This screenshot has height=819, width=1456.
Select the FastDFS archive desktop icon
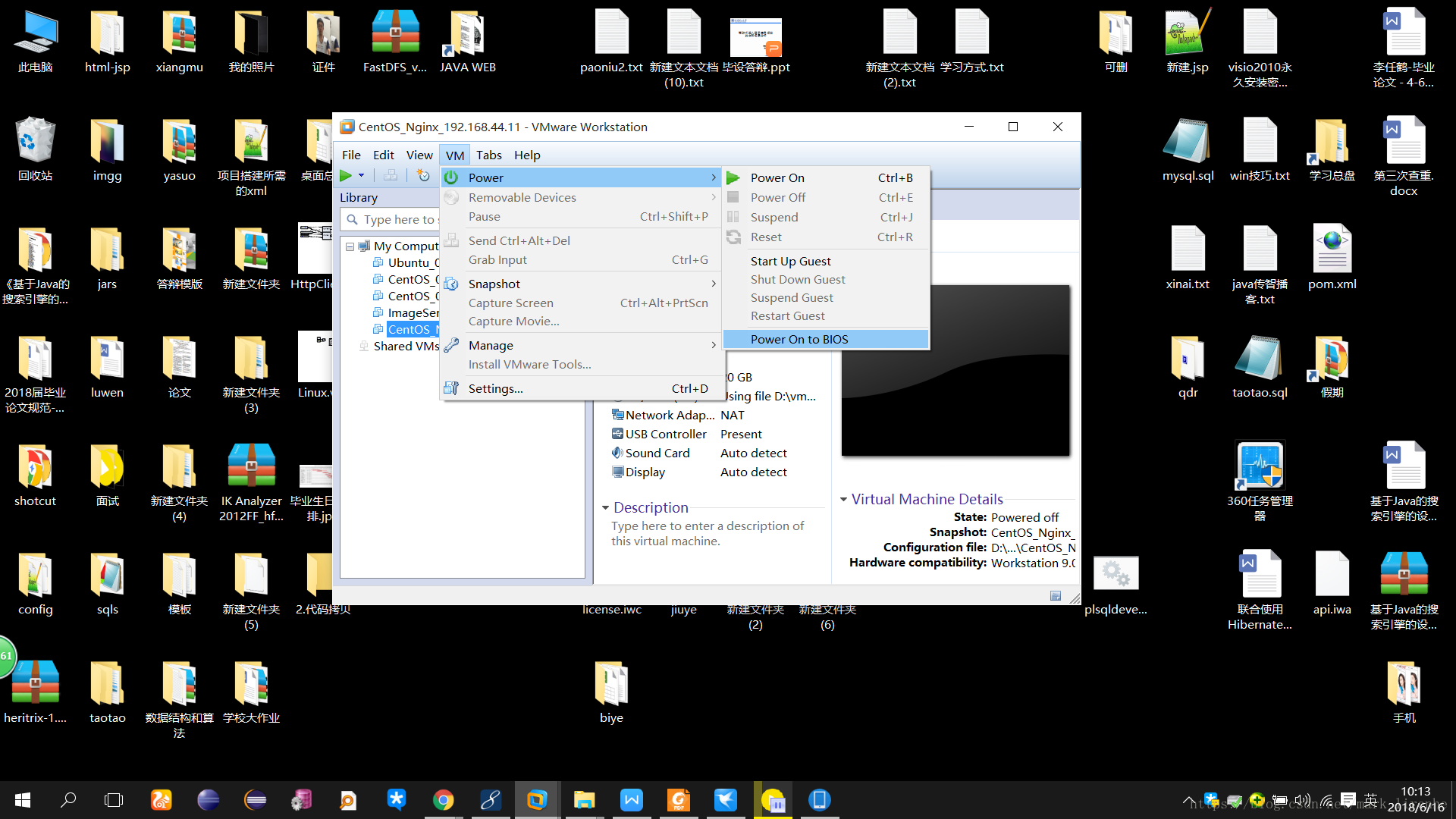[x=395, y=42]
